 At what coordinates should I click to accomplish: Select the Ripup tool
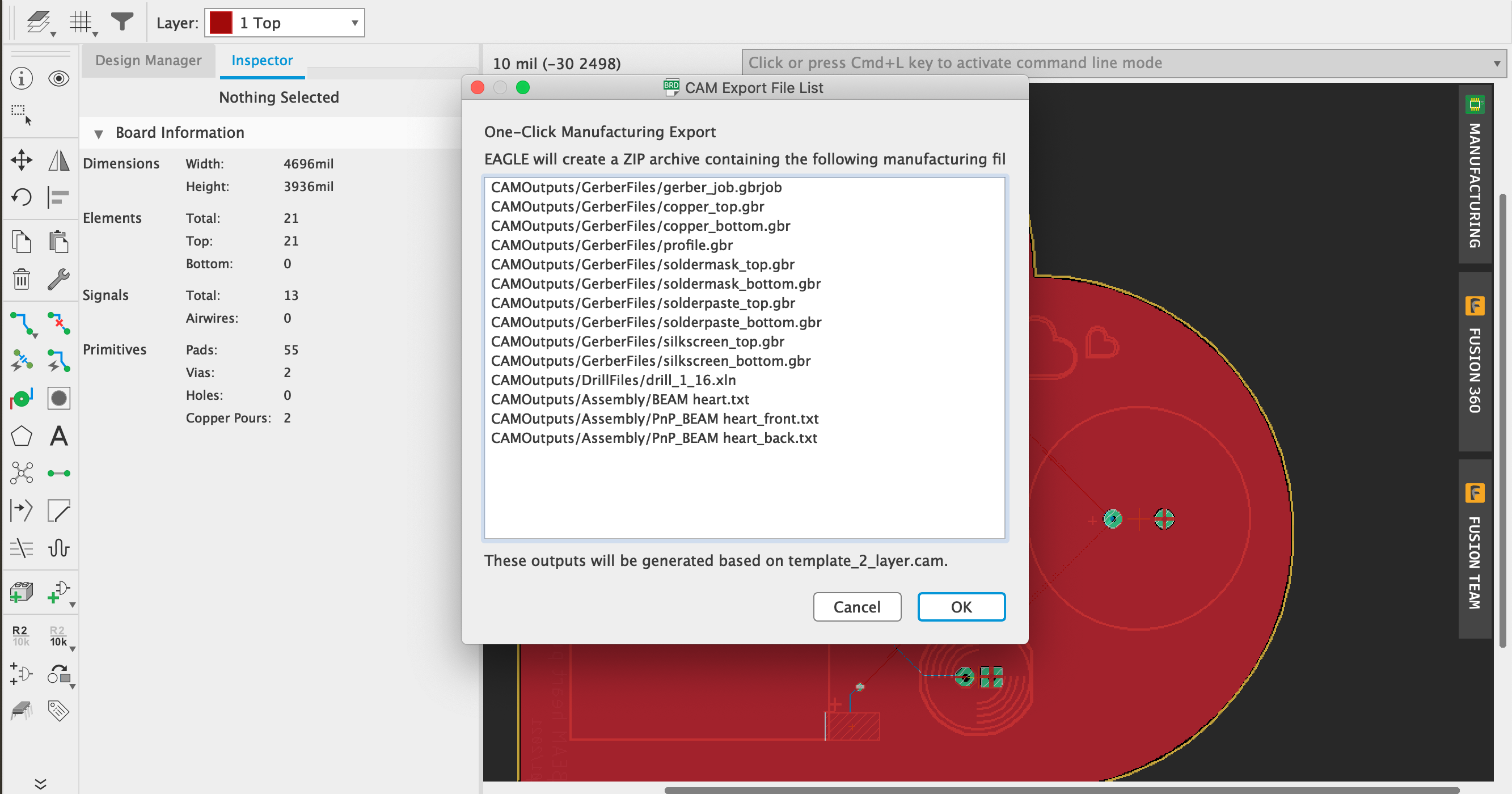58,323
